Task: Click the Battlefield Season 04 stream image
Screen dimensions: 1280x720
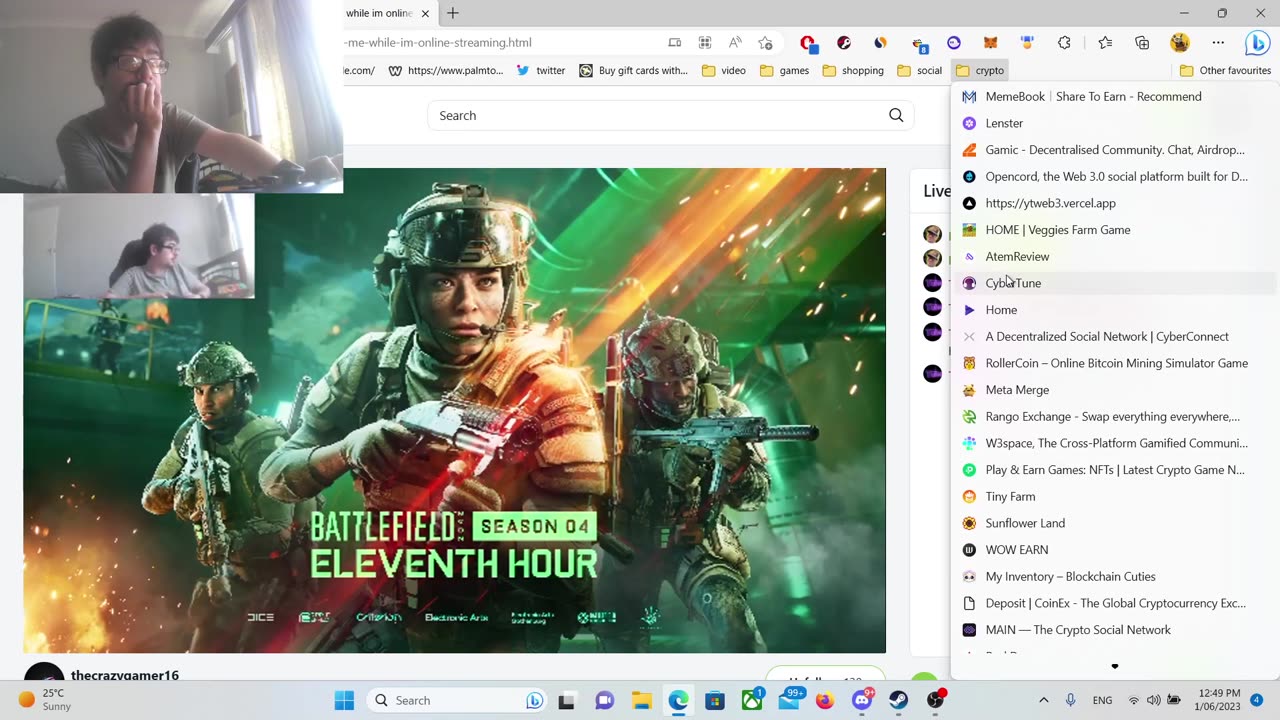Action: tap(454, 410)
